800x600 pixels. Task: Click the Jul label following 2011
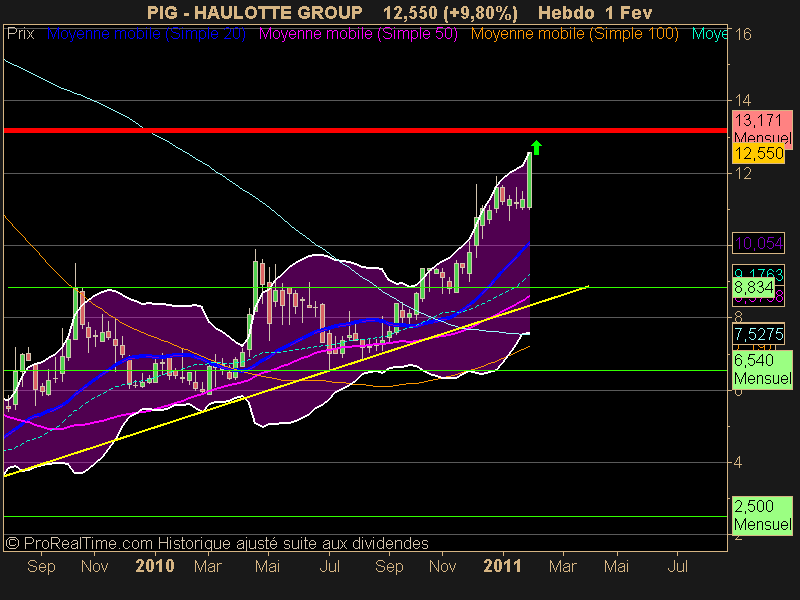coord(678,566)
